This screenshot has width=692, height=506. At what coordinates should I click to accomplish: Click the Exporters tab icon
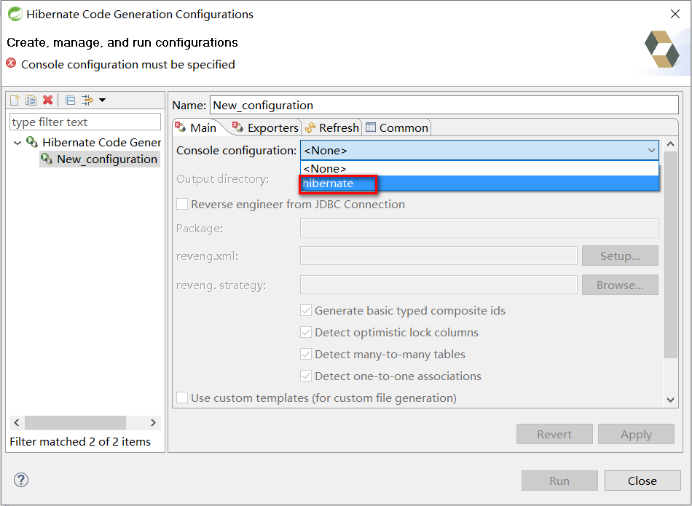click(238, 127)
